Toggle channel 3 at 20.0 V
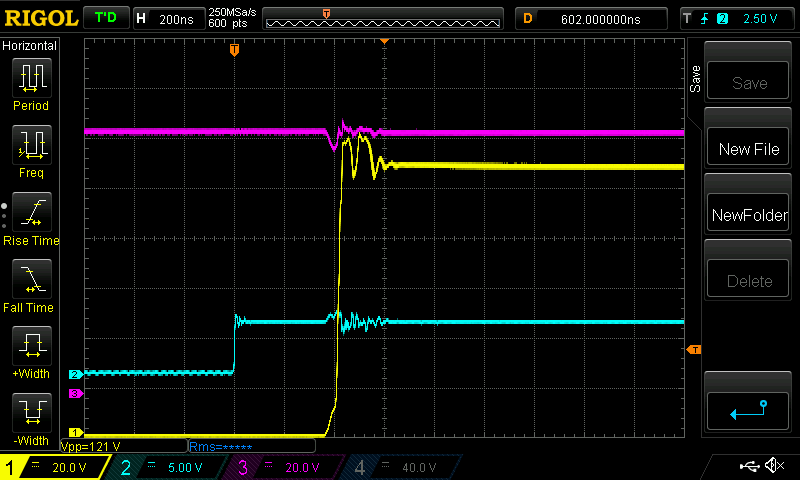This screenshot has width=800, height=480. (x=282, y=467)
